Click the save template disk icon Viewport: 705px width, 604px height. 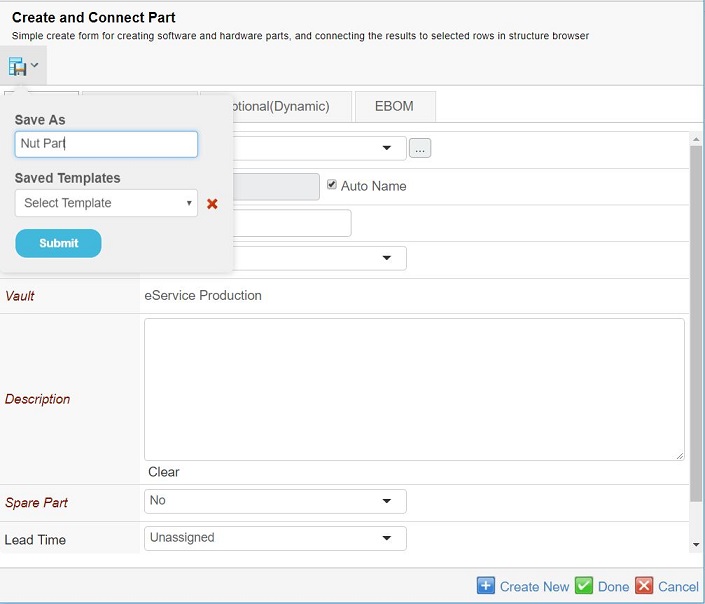(x=18, y=66)
